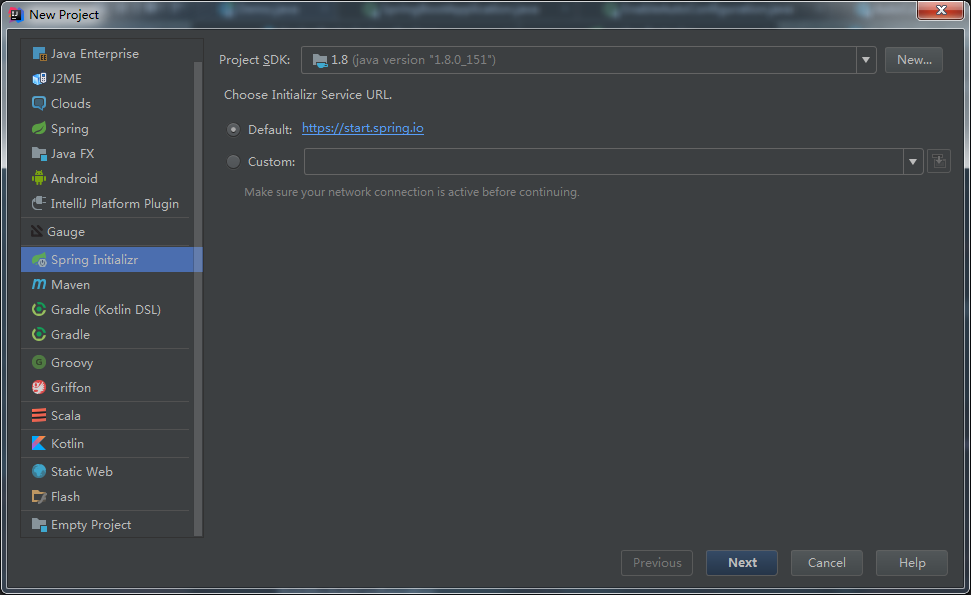Screen dimensions: 971x595
Task: Click download icon button beside Custom field
Action: pyautogui.click(x=939, y=162)
